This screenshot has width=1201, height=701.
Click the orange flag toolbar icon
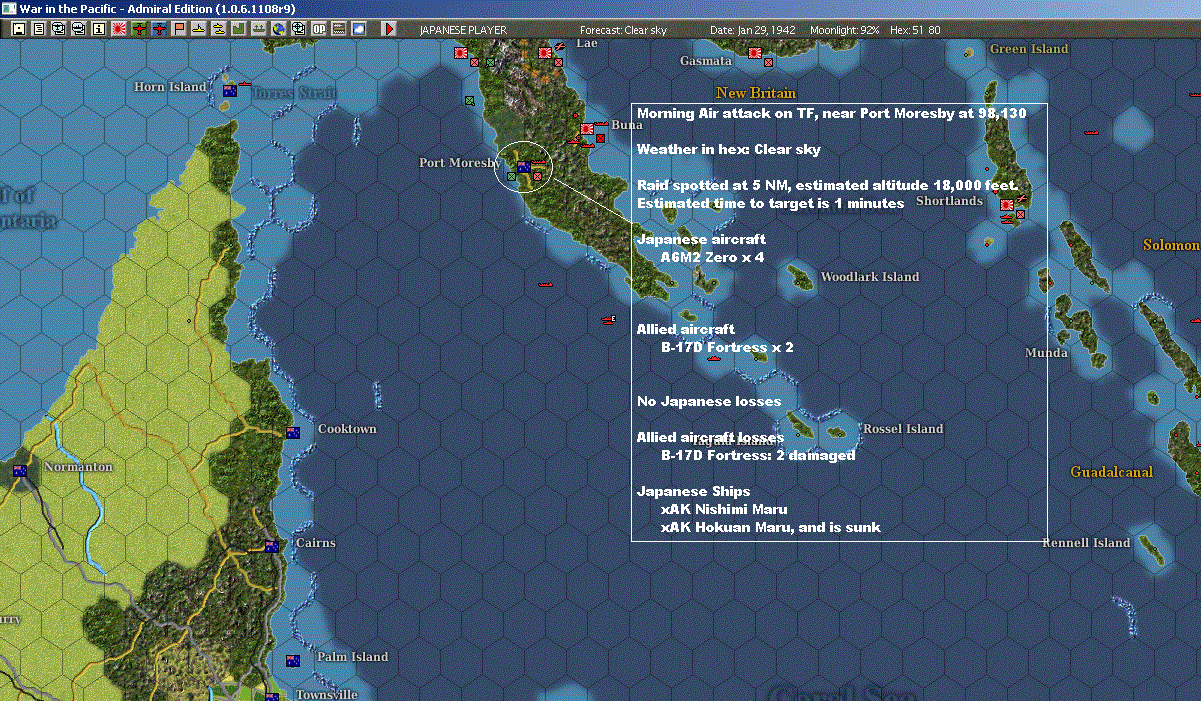coord(179,29)
